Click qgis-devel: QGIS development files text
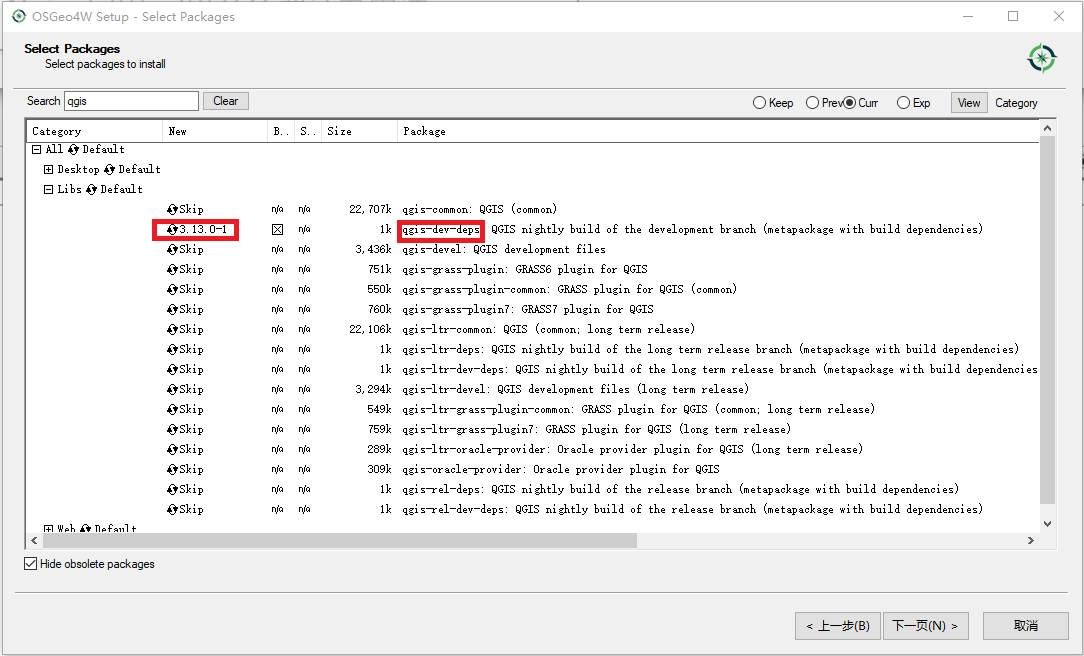Image resolution: width=1084 pixels, height=656 pixels. (504, 250)
